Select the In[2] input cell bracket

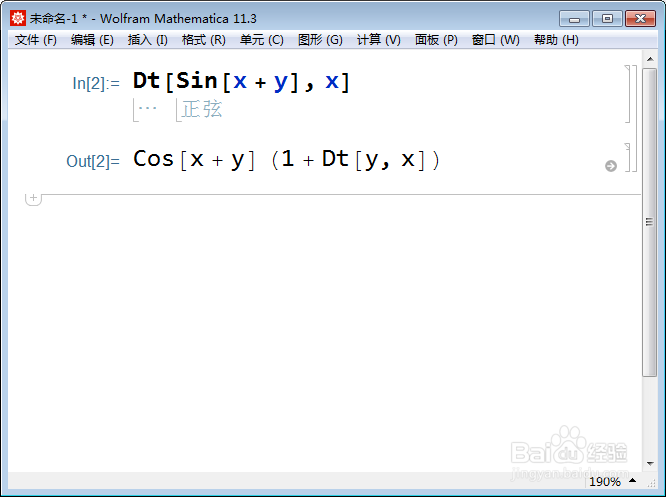click(x=627, y=94)
